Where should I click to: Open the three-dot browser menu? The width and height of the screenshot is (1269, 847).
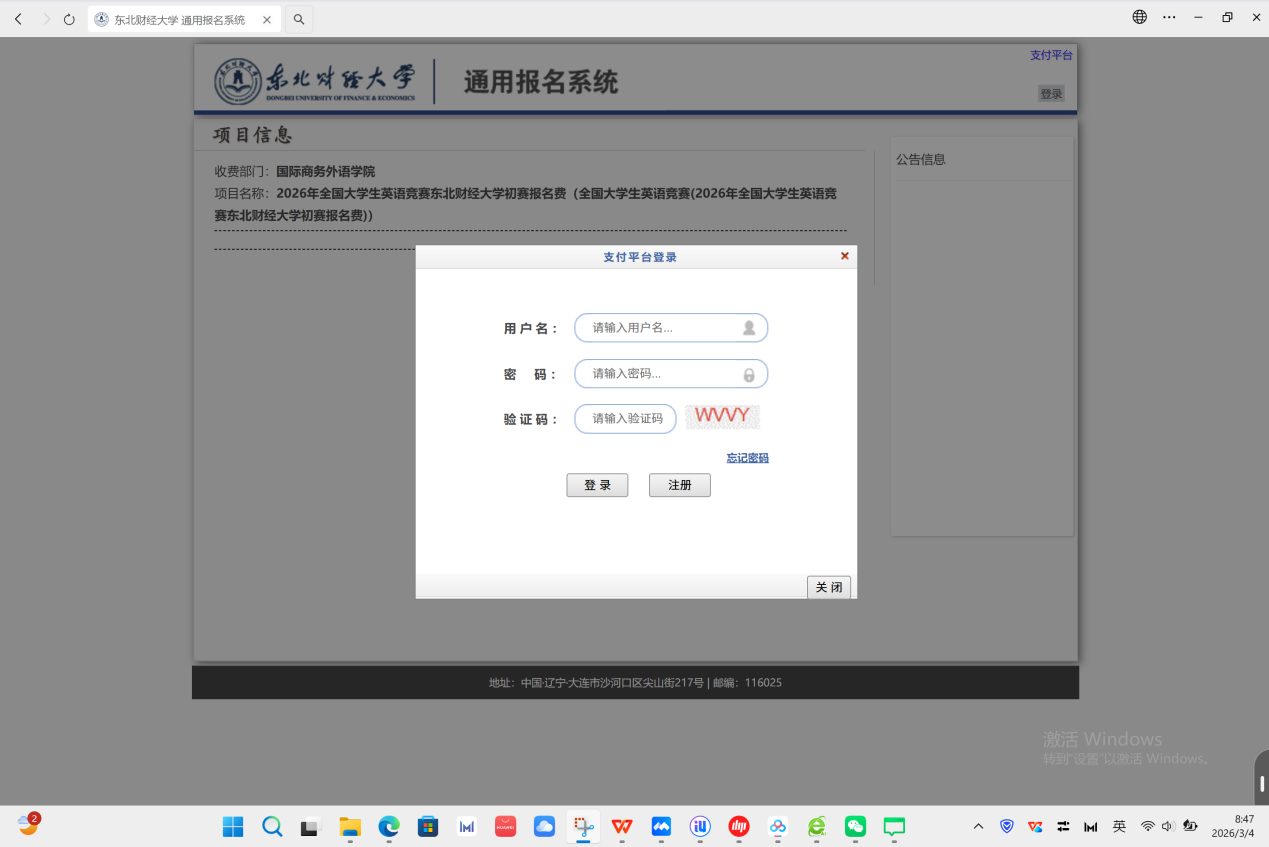click(x=1169, y=17)
